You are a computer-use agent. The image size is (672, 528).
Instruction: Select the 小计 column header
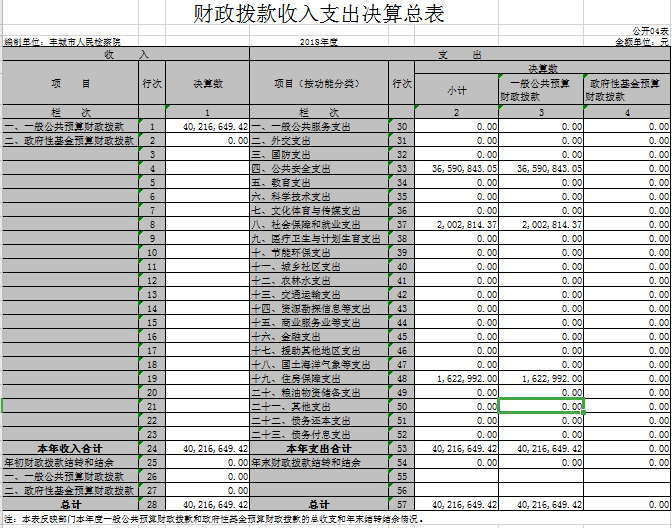click(x=456, y=90)
